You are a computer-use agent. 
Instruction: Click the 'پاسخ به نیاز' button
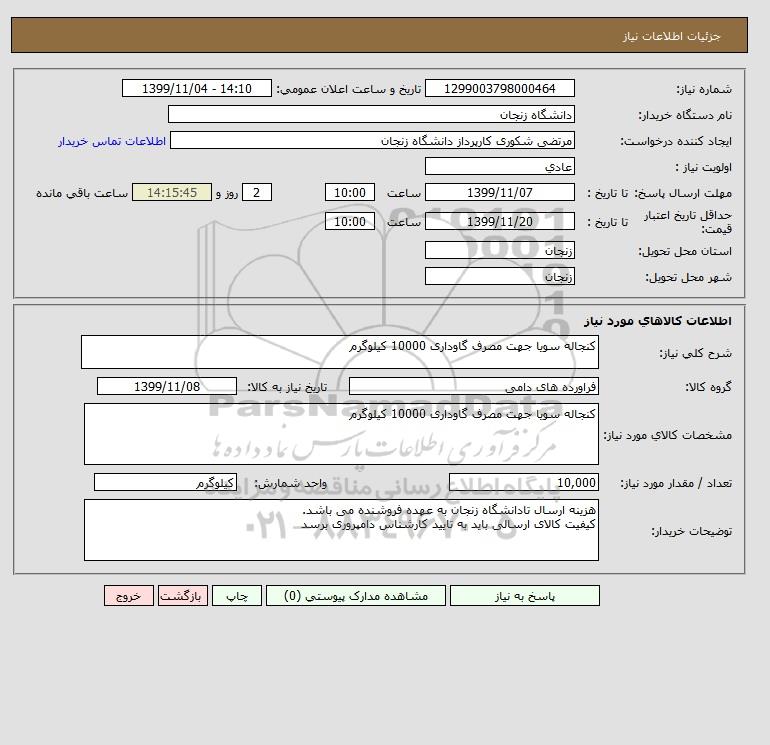pyautogui.click(x=524, y=596)
